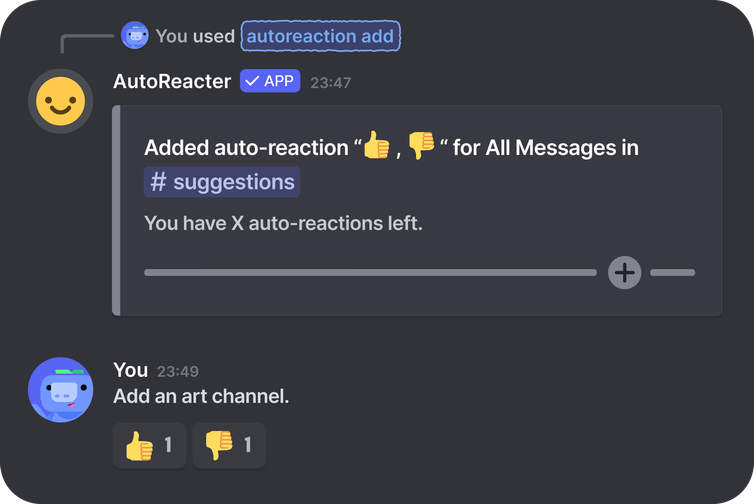Click the long line left of the plus
Viewport: 754px width, 504px height.
point(371,272)
